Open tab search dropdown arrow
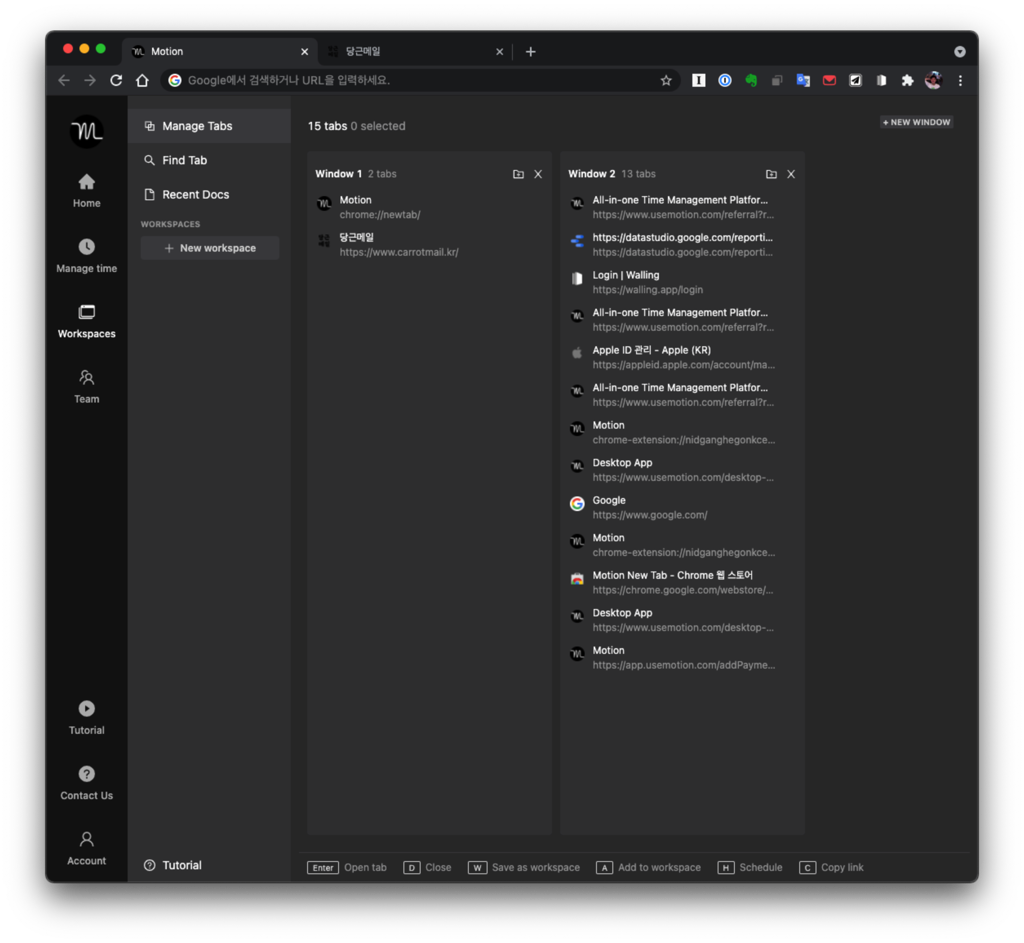Viewport: 1024px width, 943px height. 959,52
